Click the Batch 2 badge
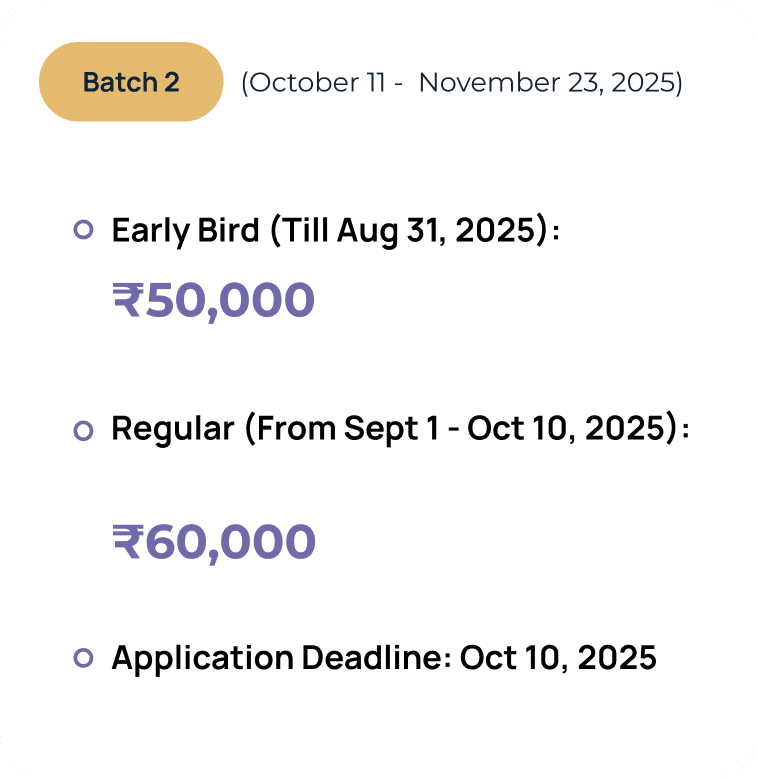This screenshot has height=779, width=758. pyautogui.click(x=131, y=82)
